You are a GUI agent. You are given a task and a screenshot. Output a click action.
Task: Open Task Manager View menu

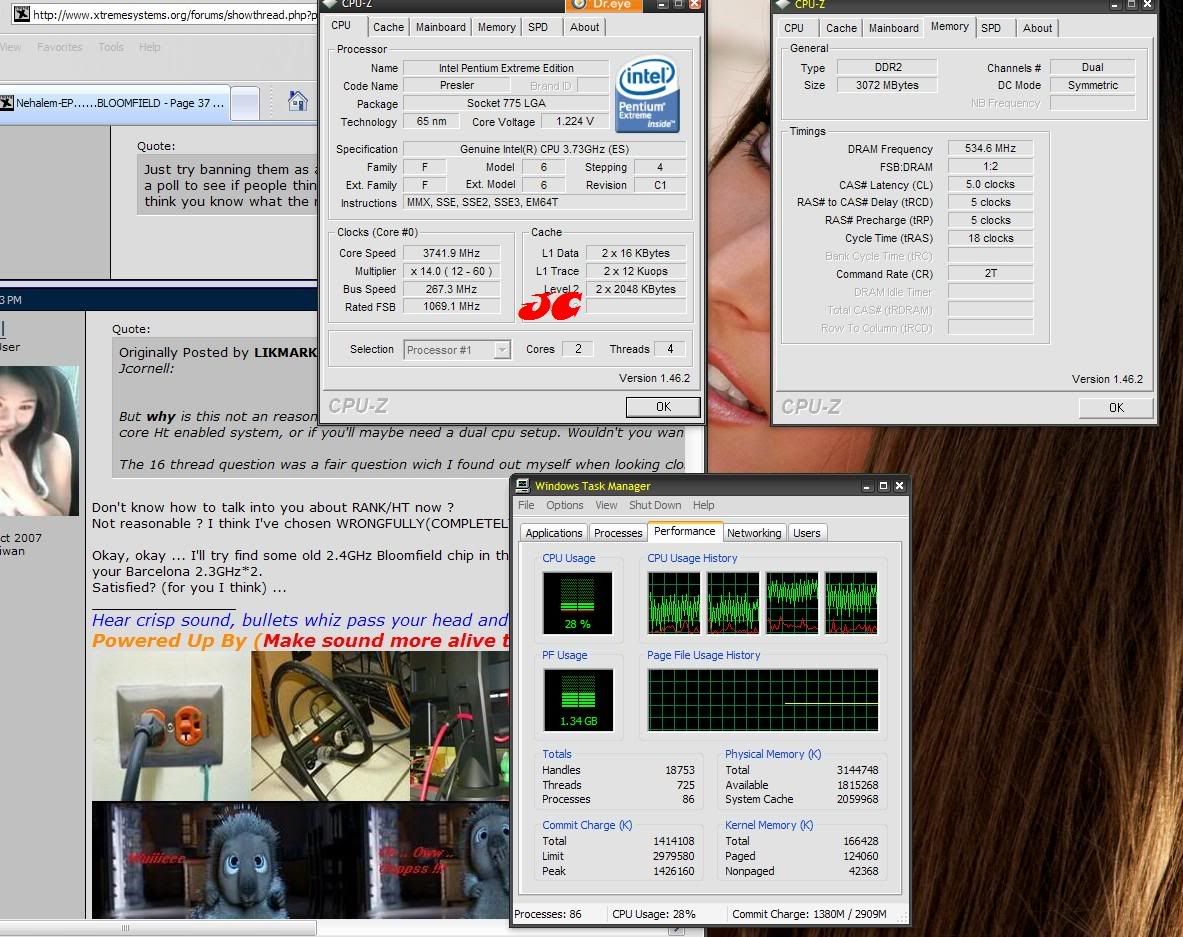coord(606,505)
